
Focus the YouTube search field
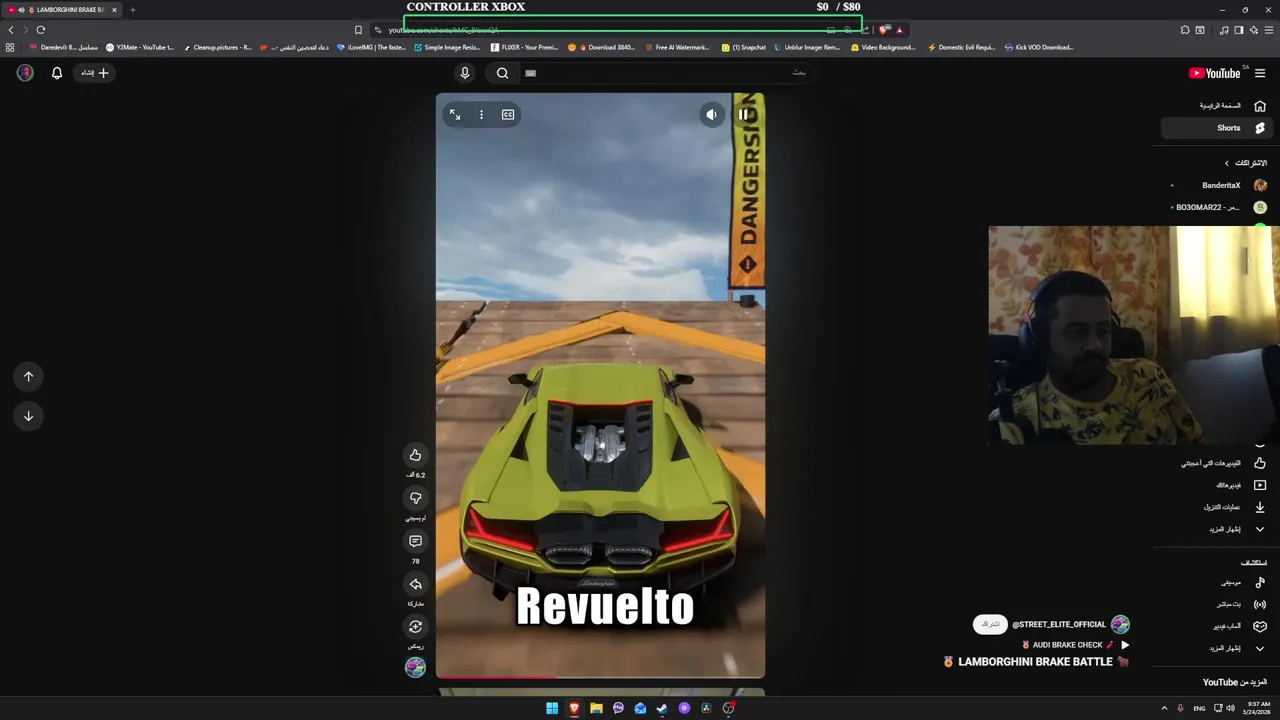pos(665,73)
